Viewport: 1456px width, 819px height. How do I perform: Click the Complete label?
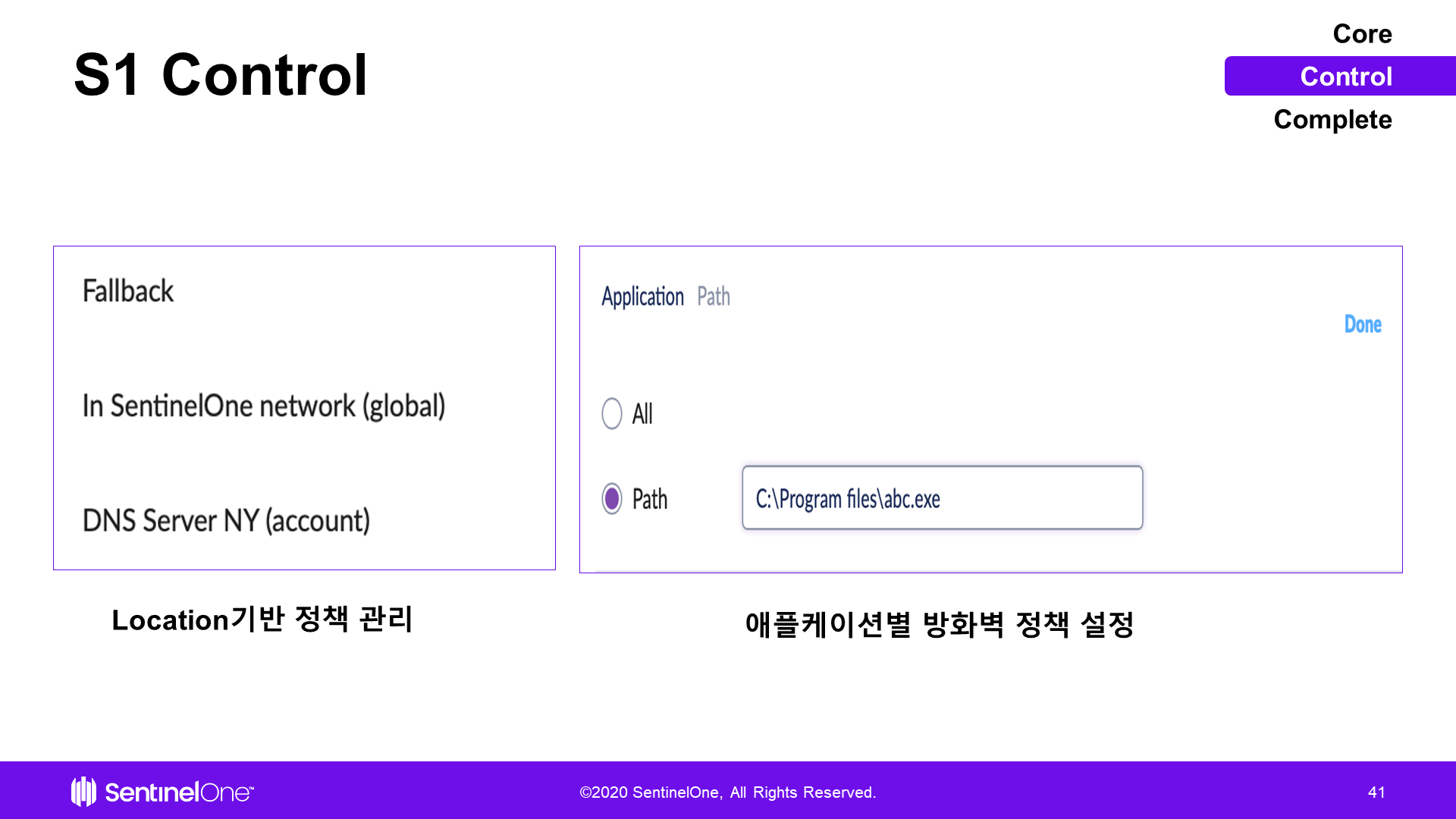[x=1332, y=120]
